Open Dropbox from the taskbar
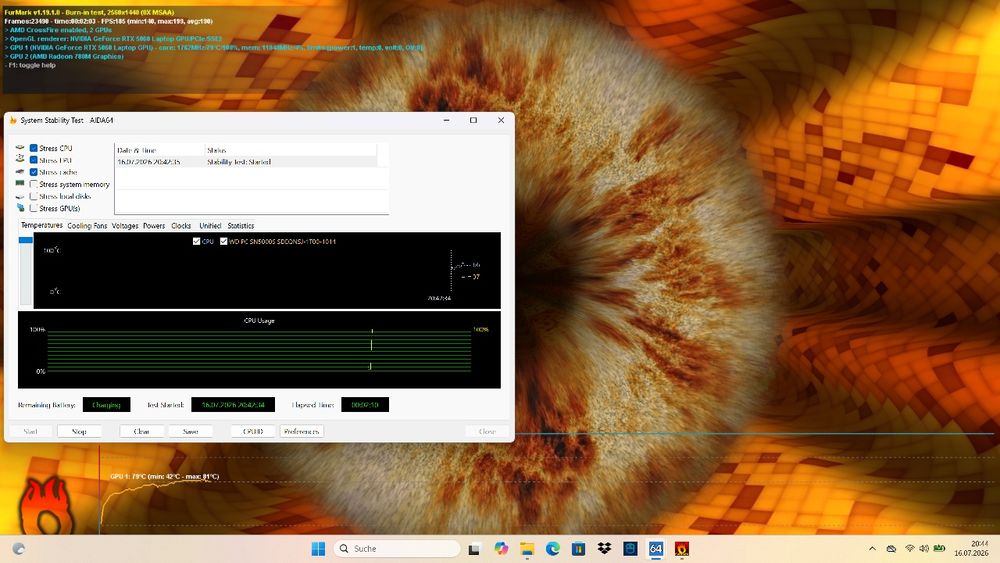Image resolution: width=1000 pixels, height=563 pixels. pos(604,548)
